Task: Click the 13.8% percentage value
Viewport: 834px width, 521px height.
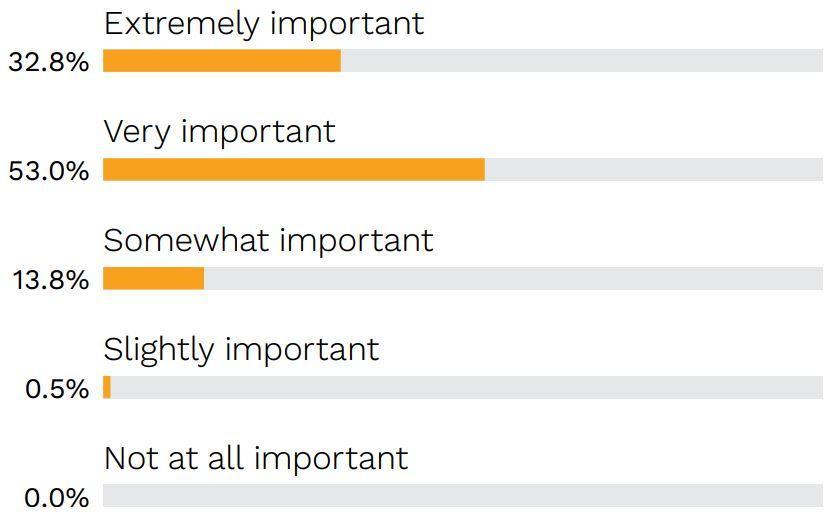Action: coord(51,280)
